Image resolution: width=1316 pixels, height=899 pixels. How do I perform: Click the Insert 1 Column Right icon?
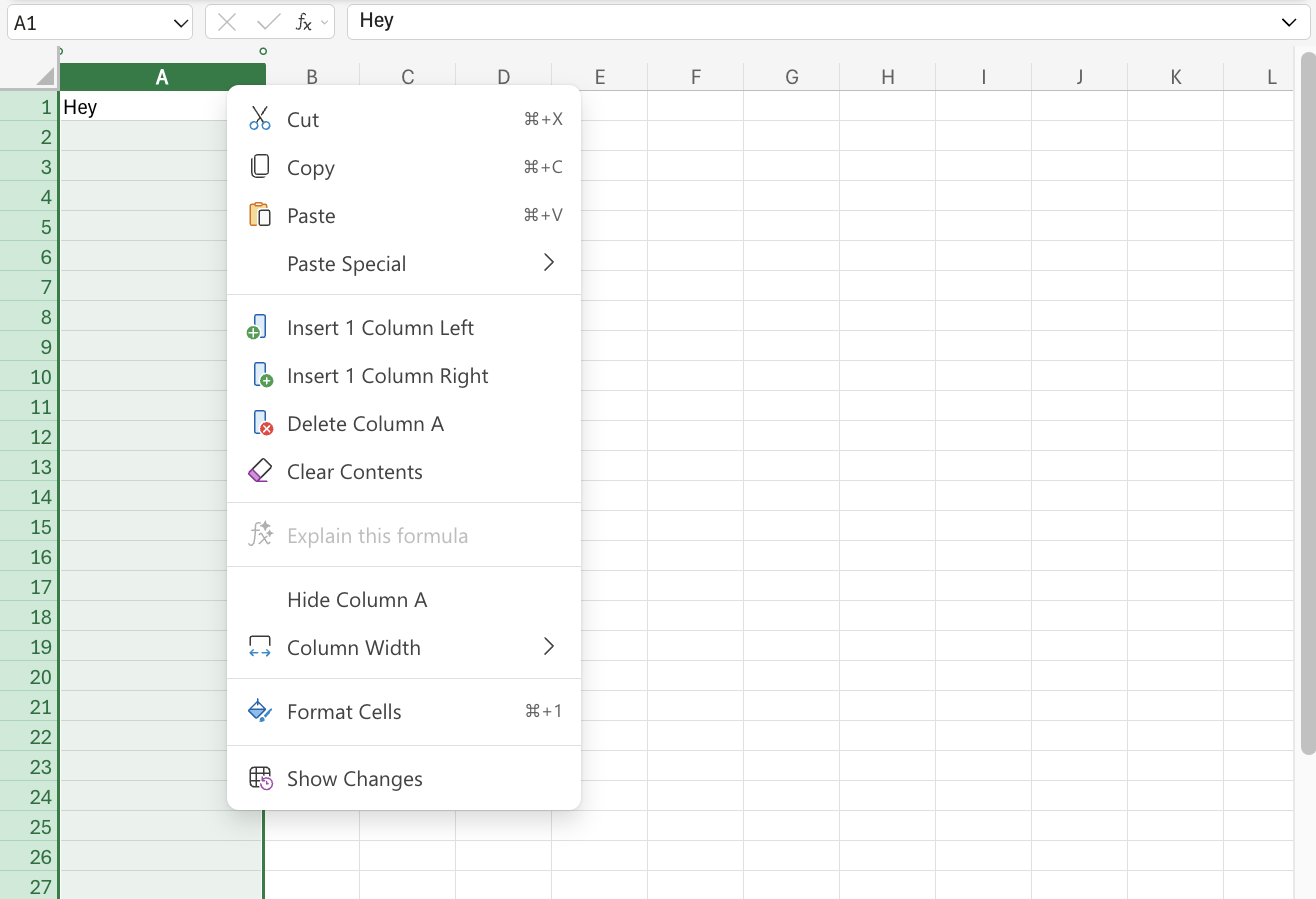click(x=261, y=375)
